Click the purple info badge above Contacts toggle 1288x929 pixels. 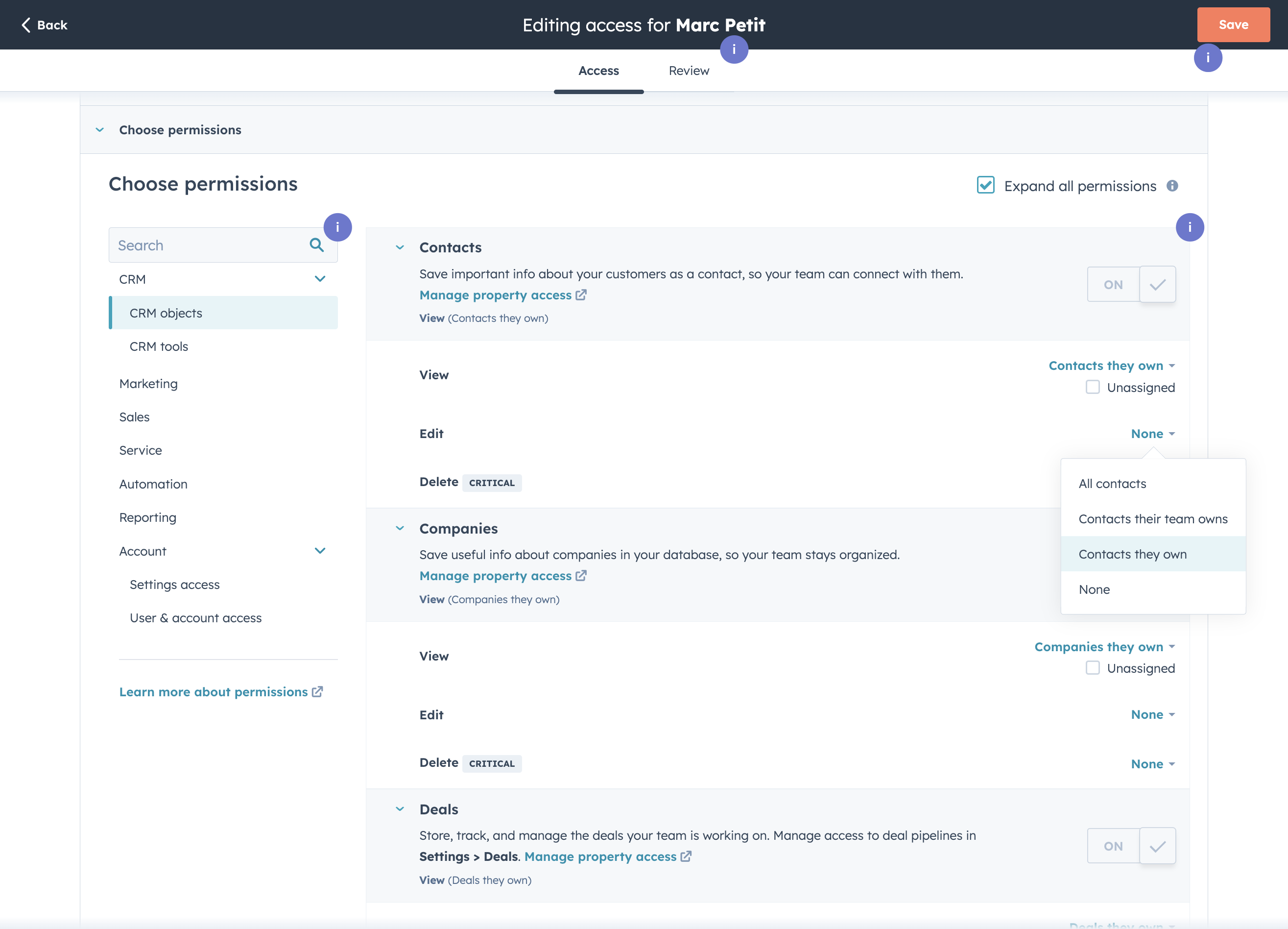tap(1190, 227)
